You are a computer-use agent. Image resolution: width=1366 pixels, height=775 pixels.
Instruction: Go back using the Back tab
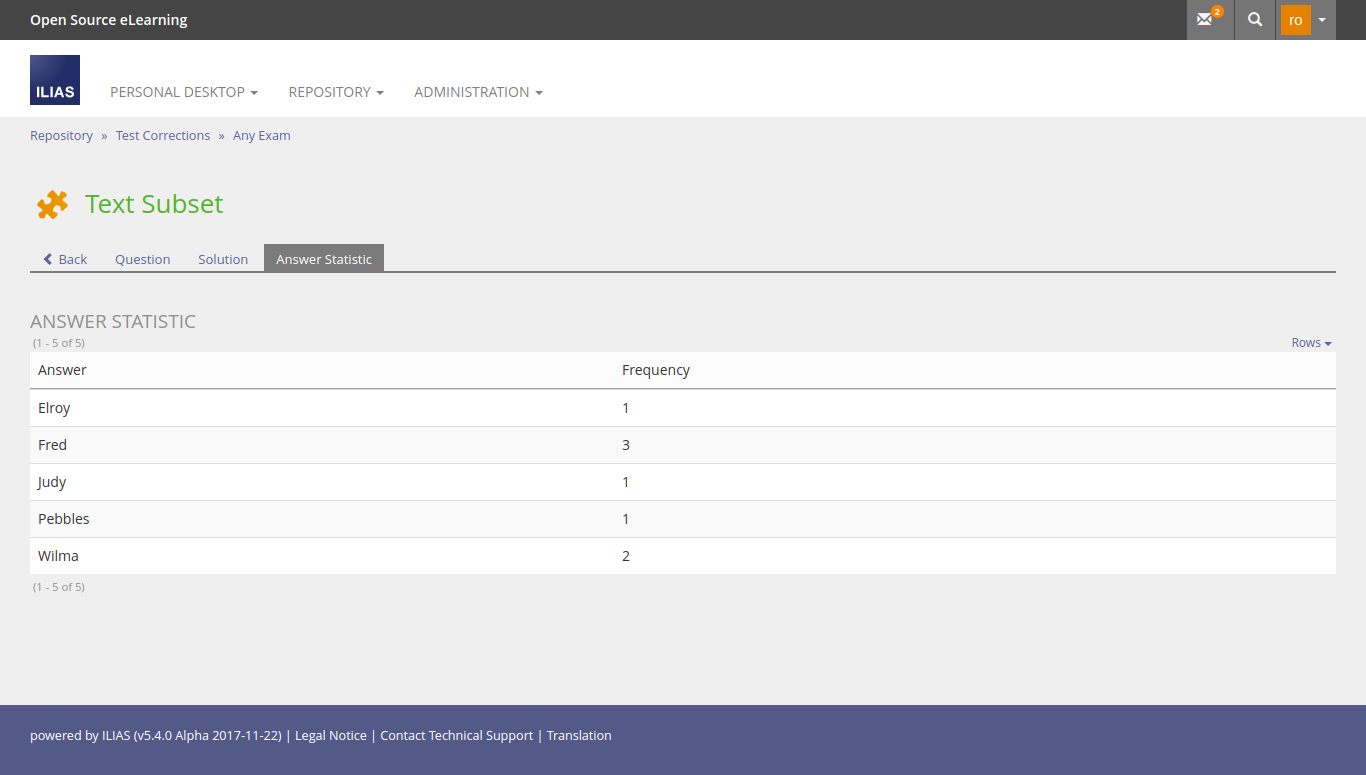(x=65, y=259)
